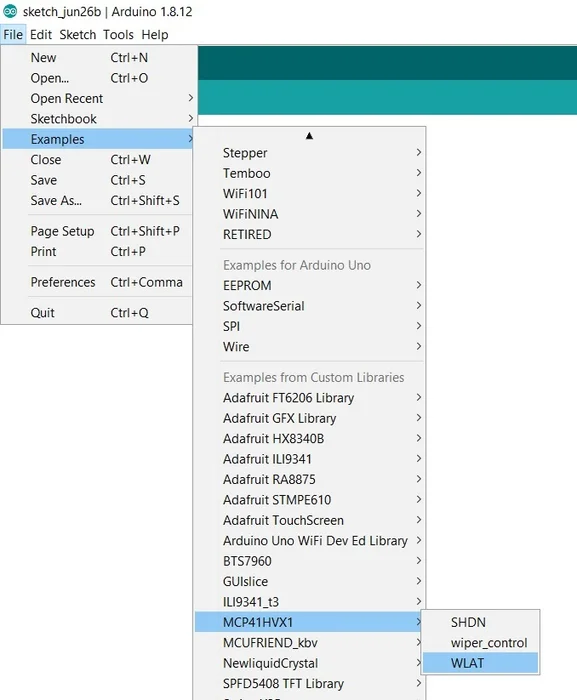This screenshot has height=700, width=577.
Task: Expand the Open Recent submenu
Action: (x=99, y=98)
